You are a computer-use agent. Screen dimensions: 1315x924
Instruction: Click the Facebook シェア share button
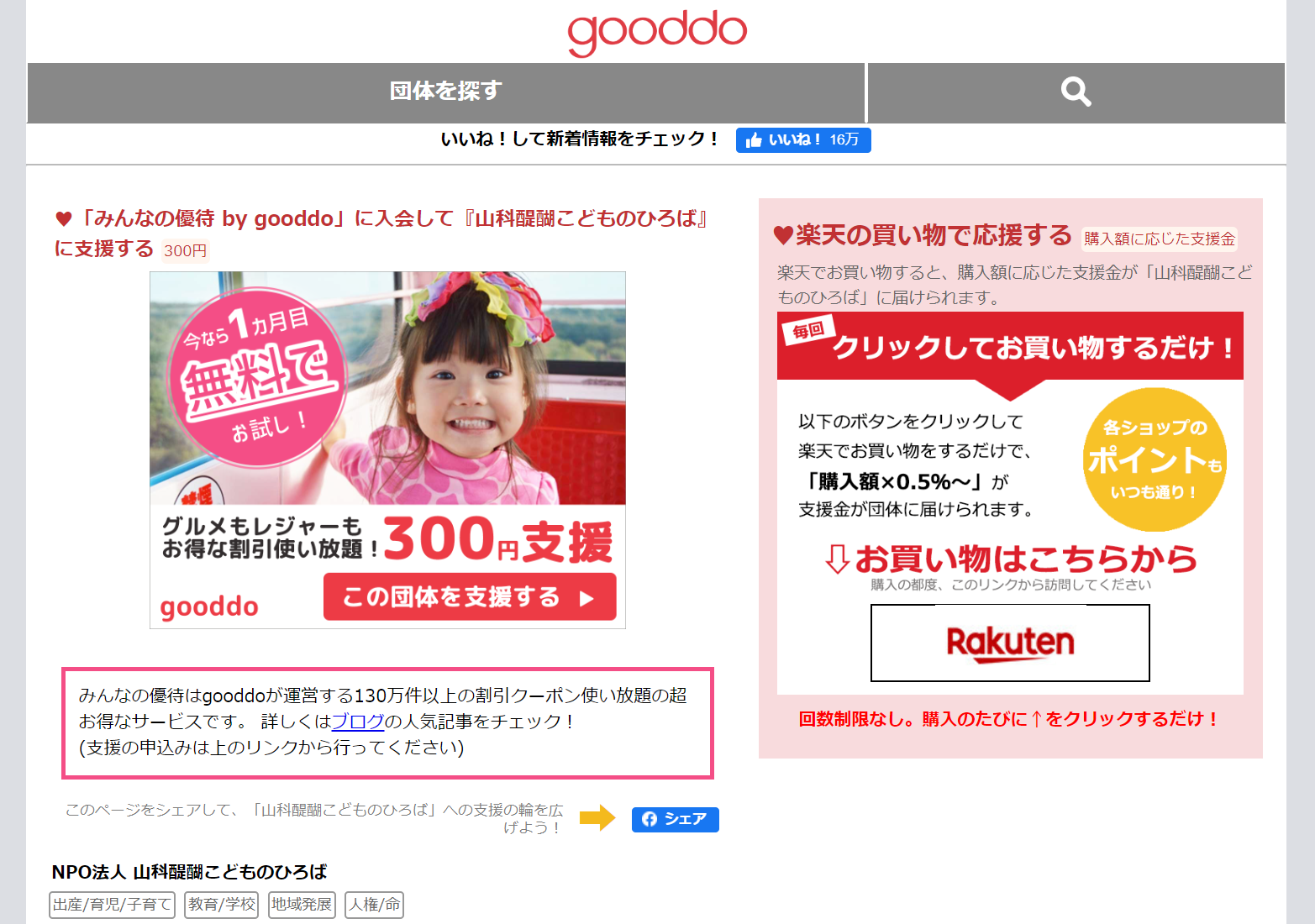(x=675, y=819)
